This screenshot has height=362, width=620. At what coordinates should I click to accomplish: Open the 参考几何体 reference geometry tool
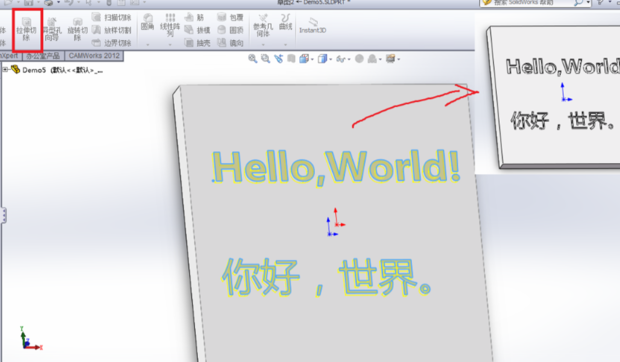(x=263, y=25)
